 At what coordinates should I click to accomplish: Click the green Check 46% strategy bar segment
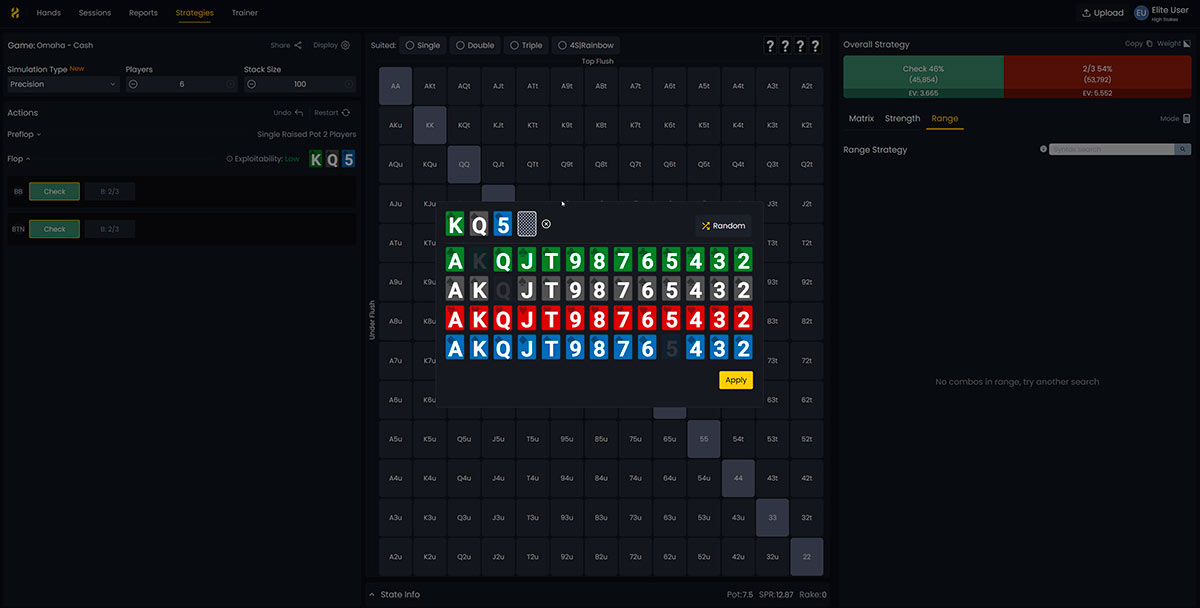[x=920, y=75]
